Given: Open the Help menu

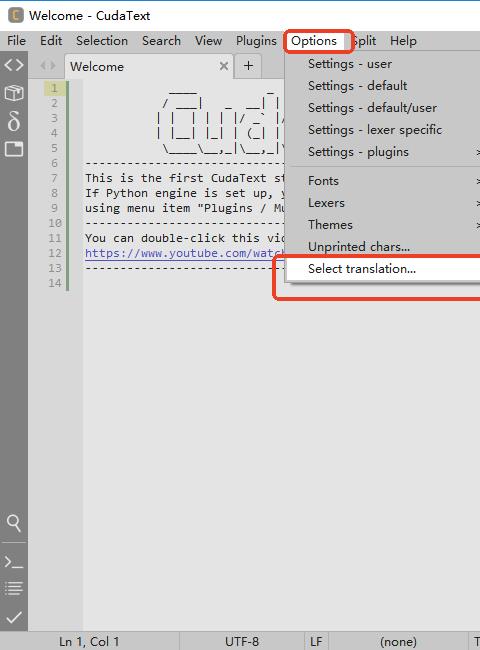Looking at the screenshot, I should (x=403, y=41).
